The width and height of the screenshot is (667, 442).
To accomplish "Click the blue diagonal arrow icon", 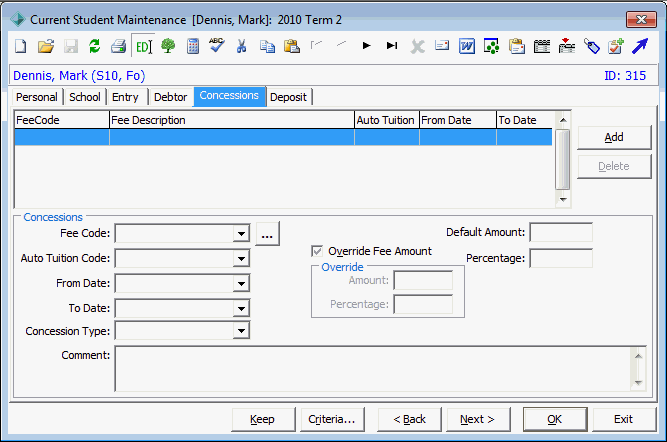I will tap(640, 46).
